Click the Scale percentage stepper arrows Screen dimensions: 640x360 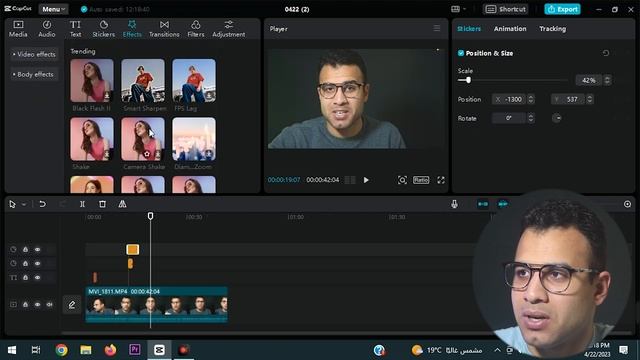point(607,80)
